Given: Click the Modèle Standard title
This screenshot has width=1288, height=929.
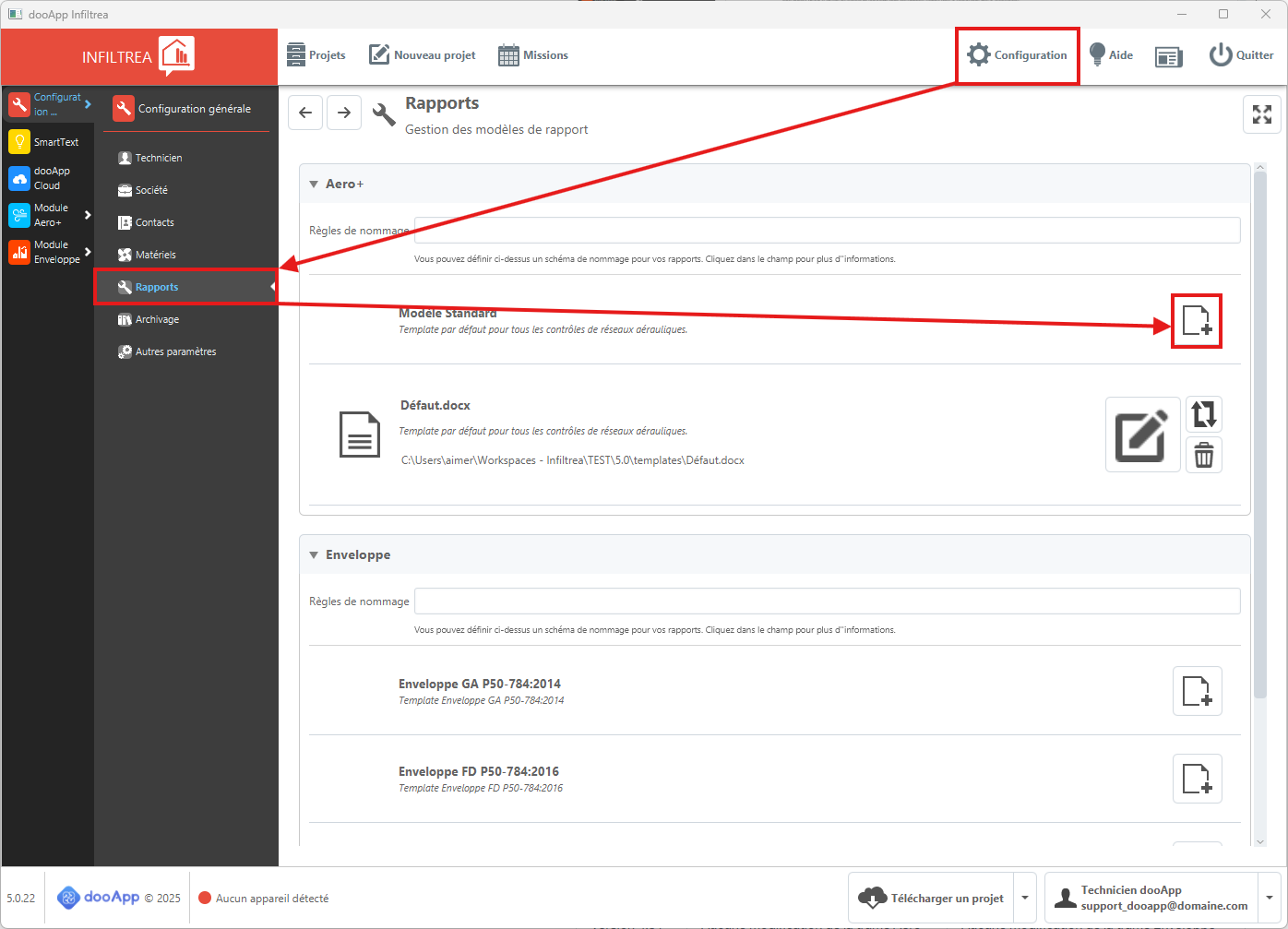Looking at the screenshot, I should click(x=447, y=314).
